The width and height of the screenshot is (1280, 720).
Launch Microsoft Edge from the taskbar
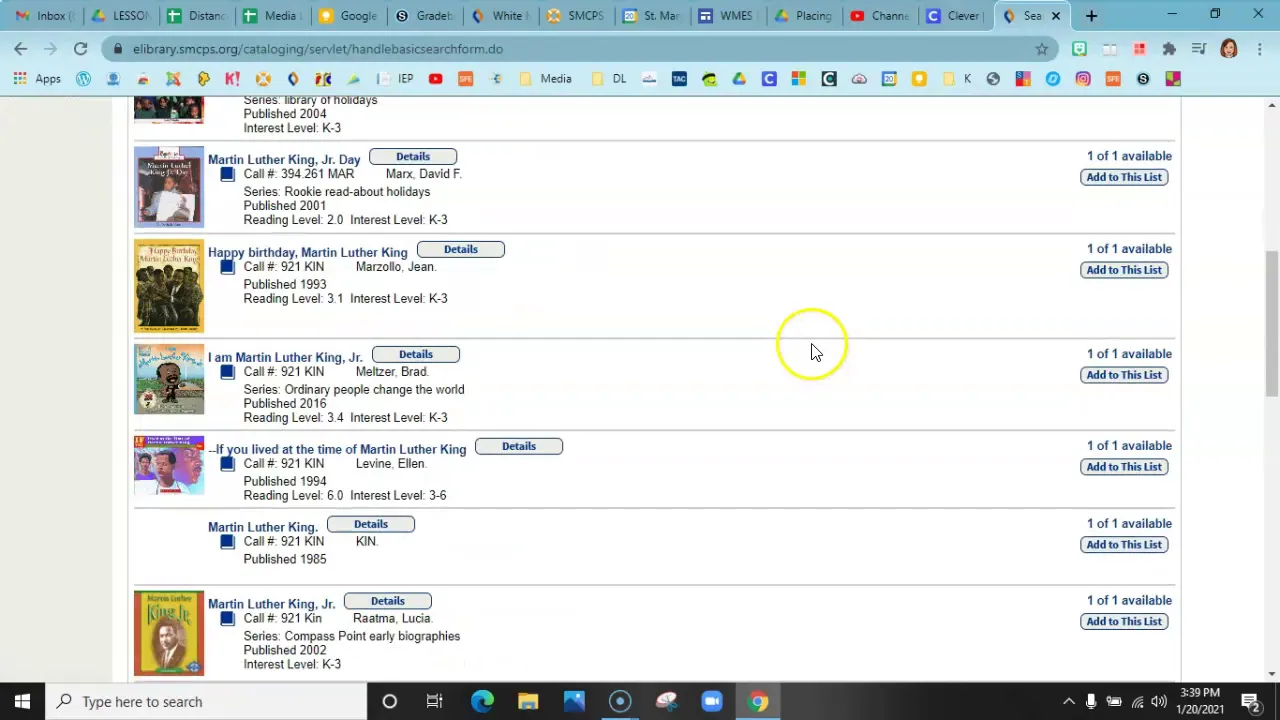(x=482, y=701)
